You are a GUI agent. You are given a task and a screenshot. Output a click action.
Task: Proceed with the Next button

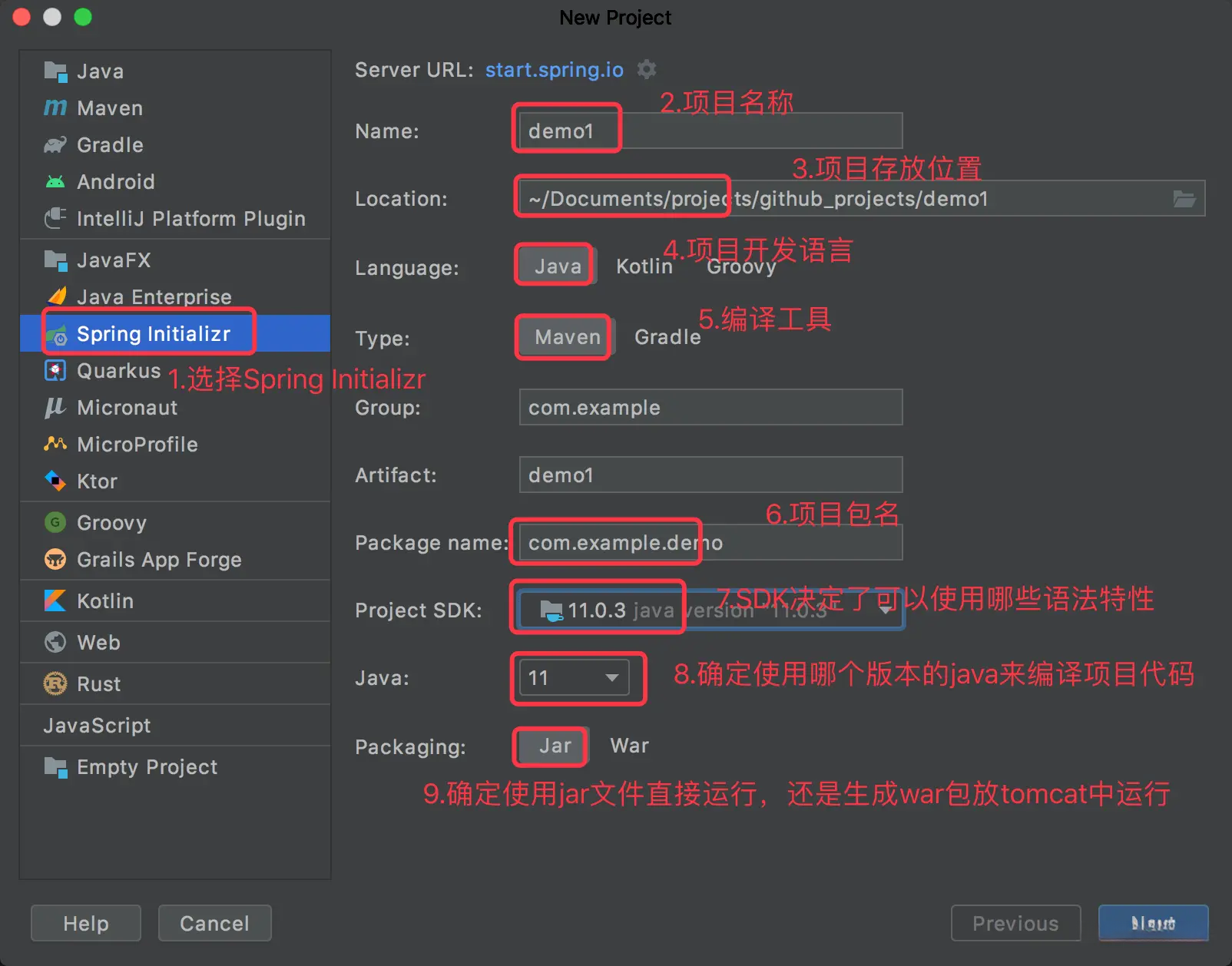pos(1153,923)
